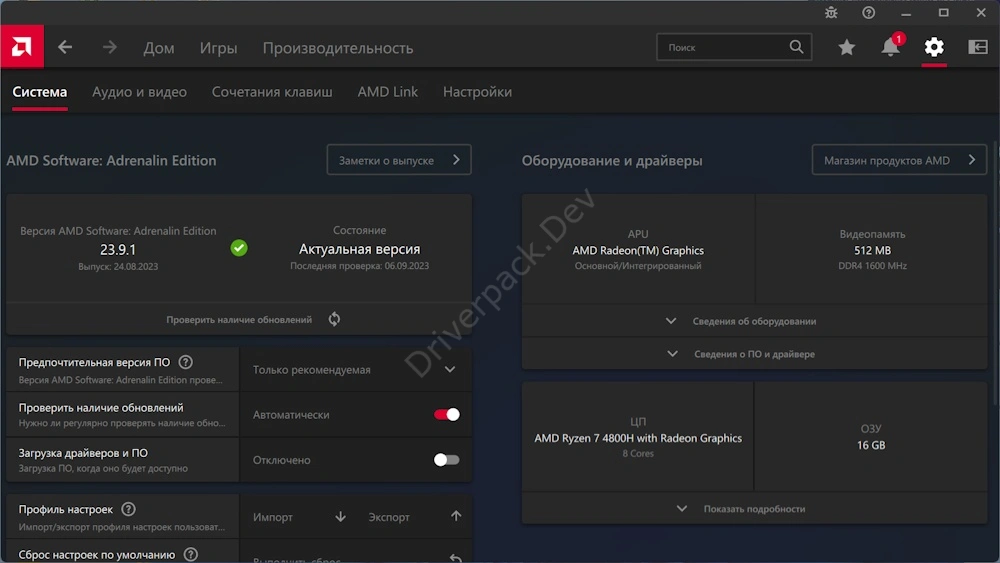1000x563 pixels.
Task: Click Видеопамять 512 MB value
Action: point(872,251)
